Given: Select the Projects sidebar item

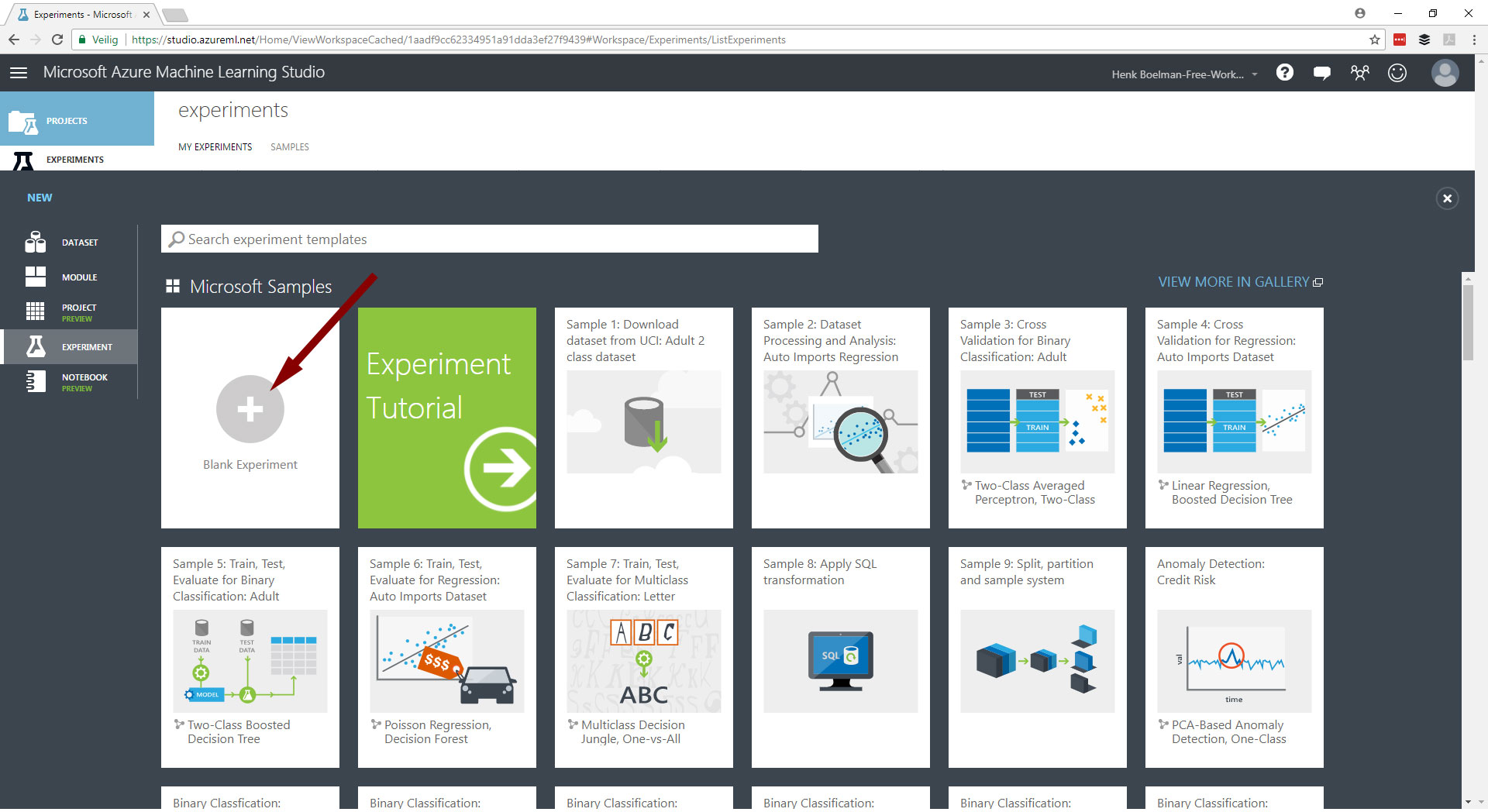Looking at the screenshot, I should (x=77, y=119).
